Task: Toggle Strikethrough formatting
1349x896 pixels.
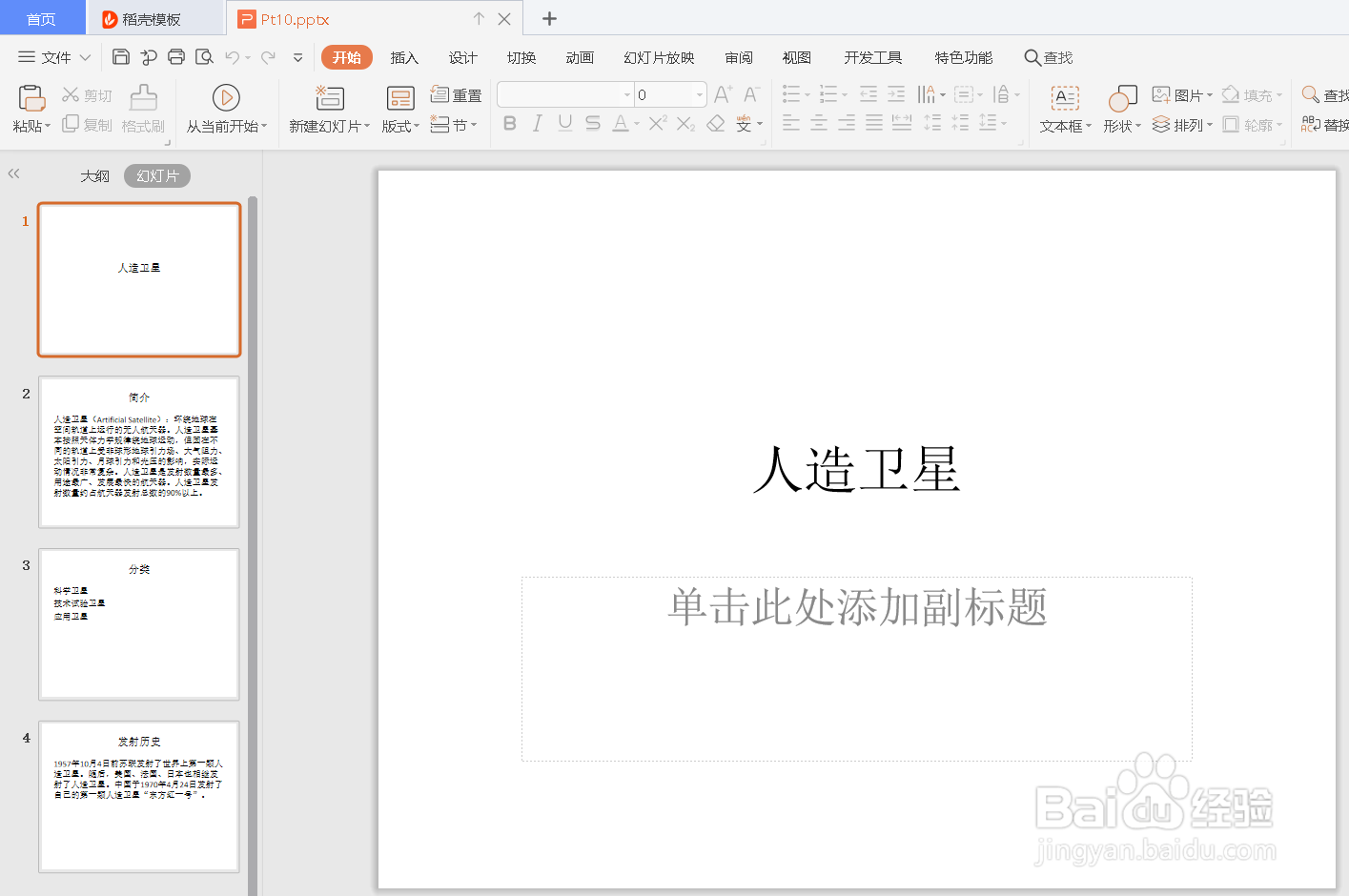Action: pos(593,123)
